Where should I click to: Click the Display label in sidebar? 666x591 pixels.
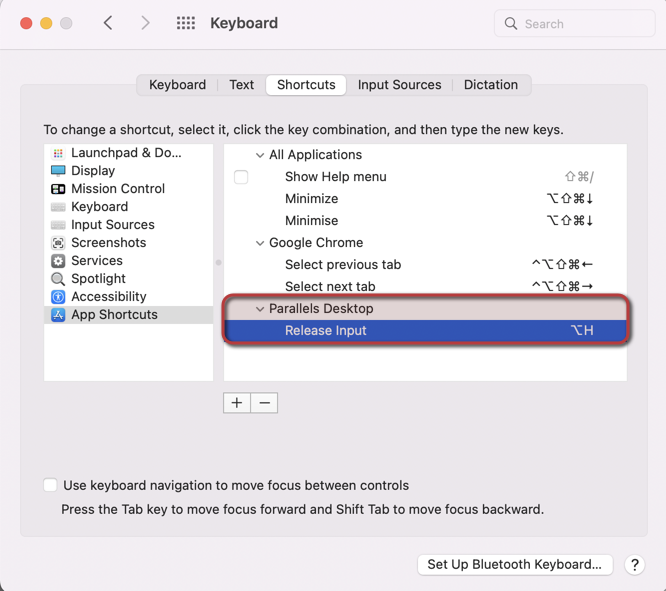(93, 171)
